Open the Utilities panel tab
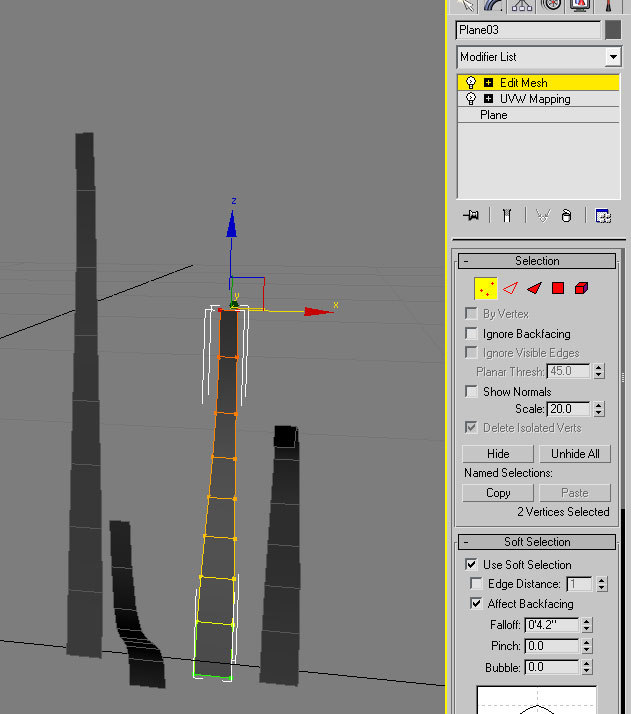 [609, 5]
